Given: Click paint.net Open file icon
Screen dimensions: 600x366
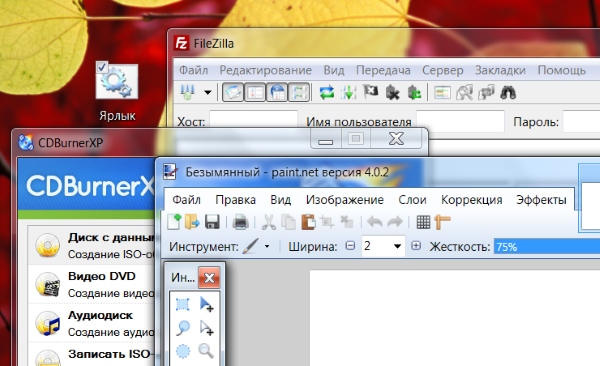Looking at the screenshot, I should [x=192, y=222].
